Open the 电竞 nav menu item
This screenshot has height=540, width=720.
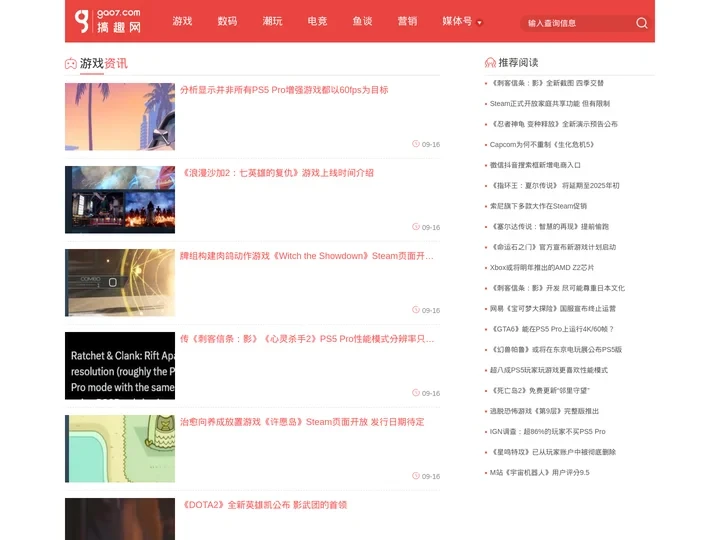pyautogui.click(x=317, y=21)
